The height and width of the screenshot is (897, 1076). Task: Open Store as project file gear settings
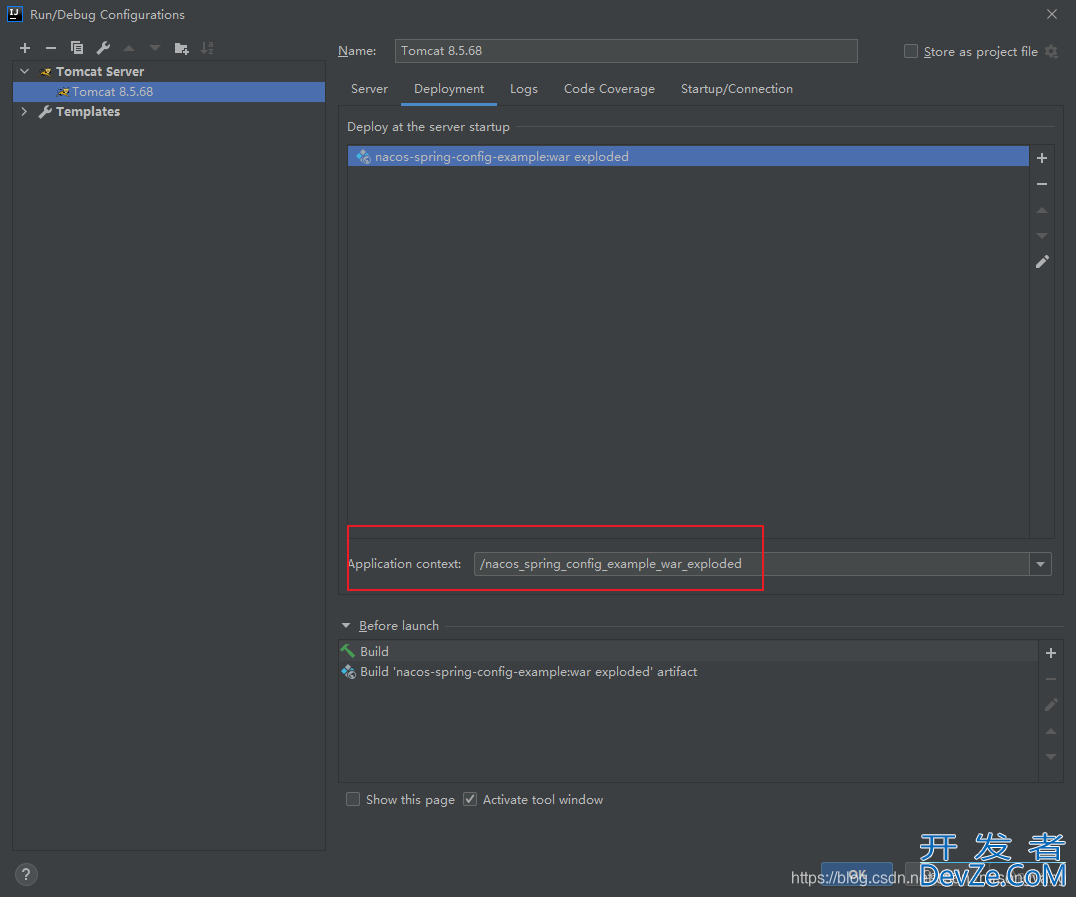(1051, 51)
